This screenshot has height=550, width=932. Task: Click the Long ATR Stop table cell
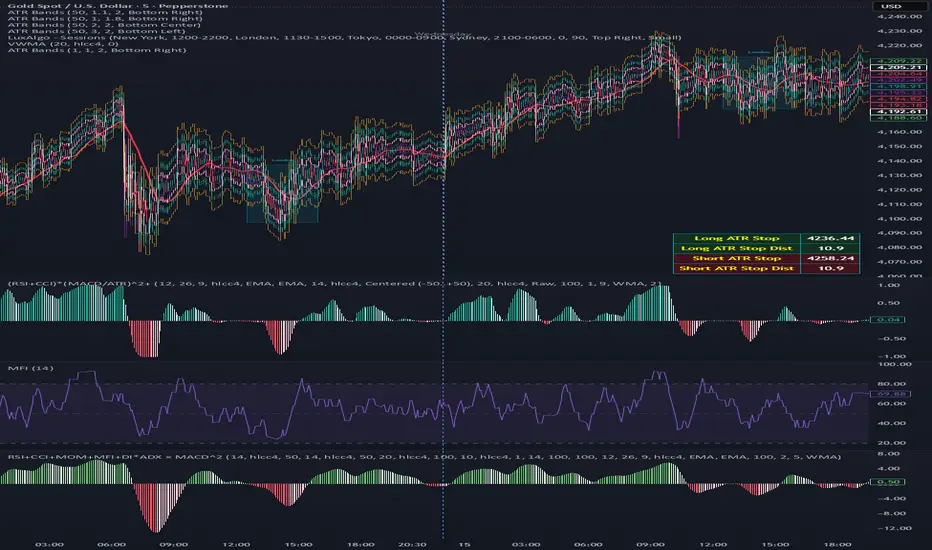(736, 238)
